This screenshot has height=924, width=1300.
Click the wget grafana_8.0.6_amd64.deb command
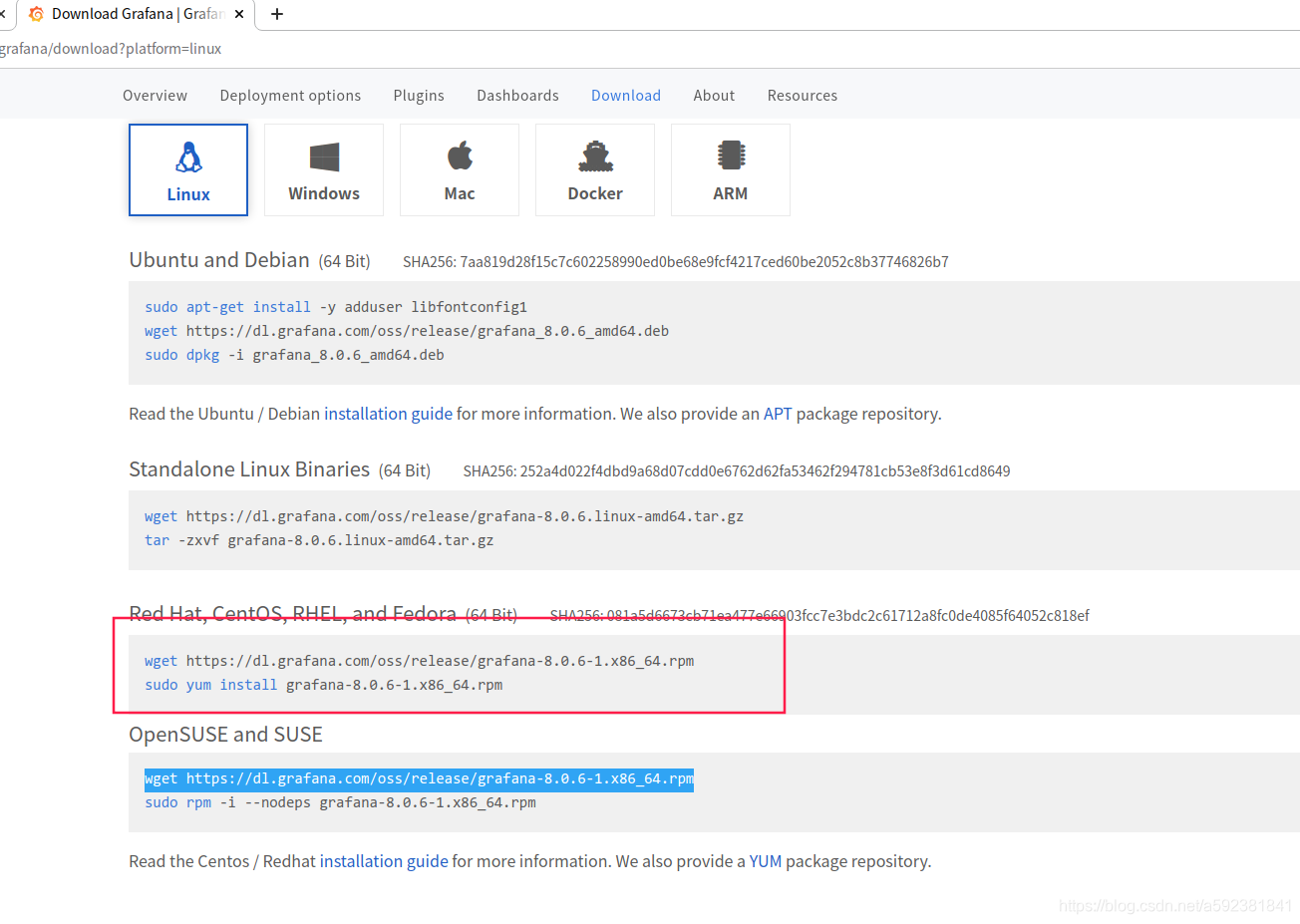tap(407, 331)
